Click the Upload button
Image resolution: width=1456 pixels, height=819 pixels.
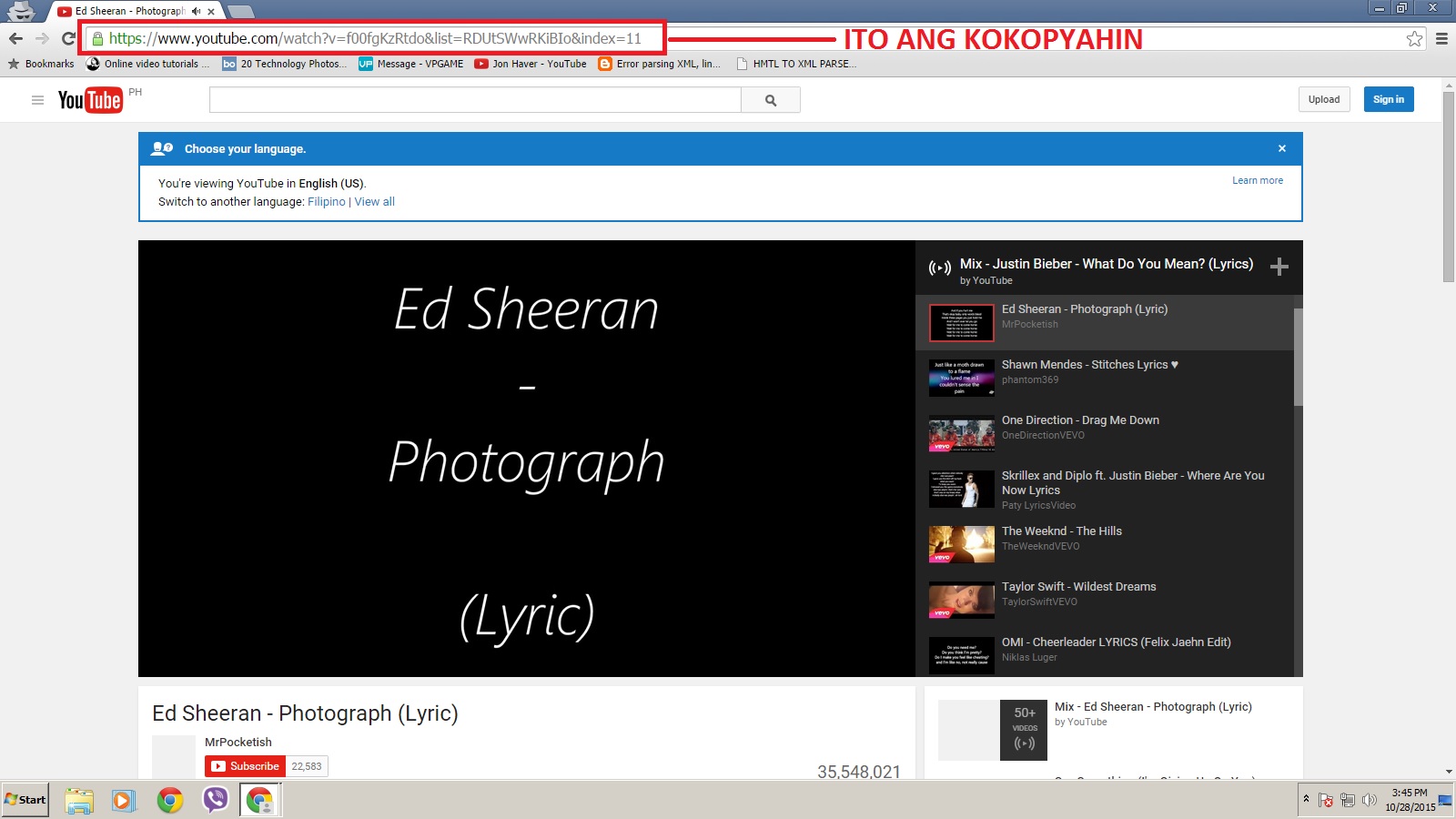tap(1324, 99)
